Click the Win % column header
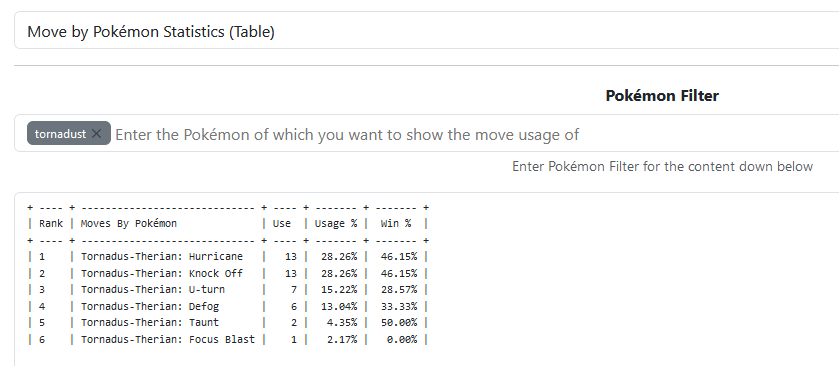 coord(396,224)
